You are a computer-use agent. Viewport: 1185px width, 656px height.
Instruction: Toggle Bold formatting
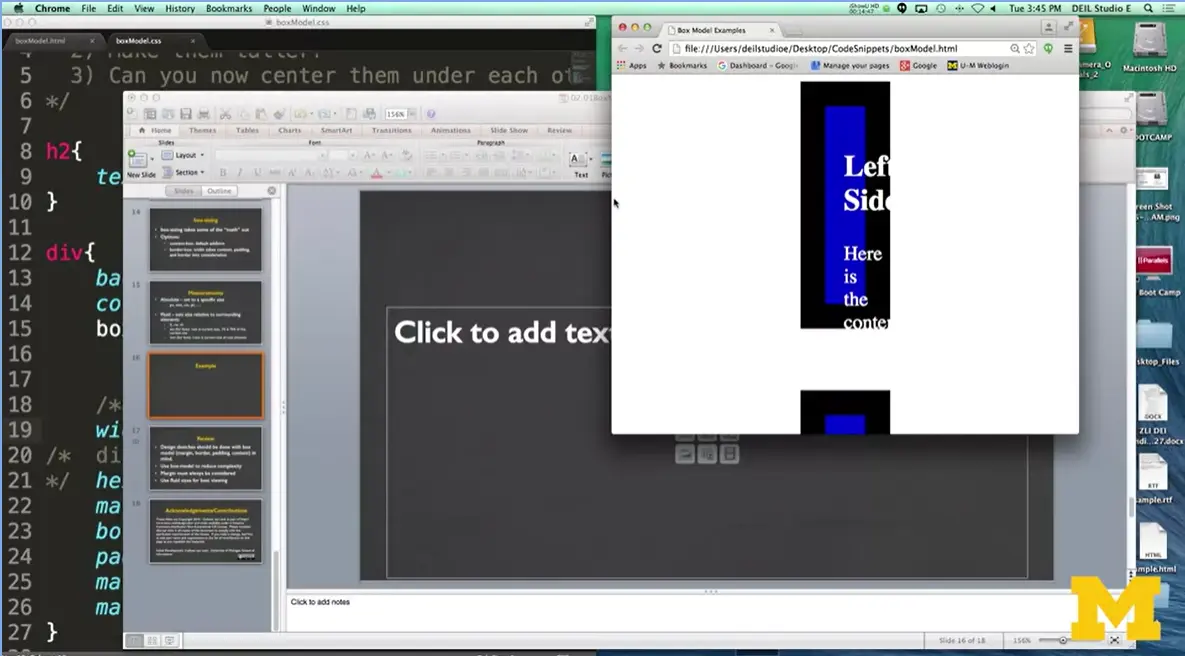pos(223,172)
